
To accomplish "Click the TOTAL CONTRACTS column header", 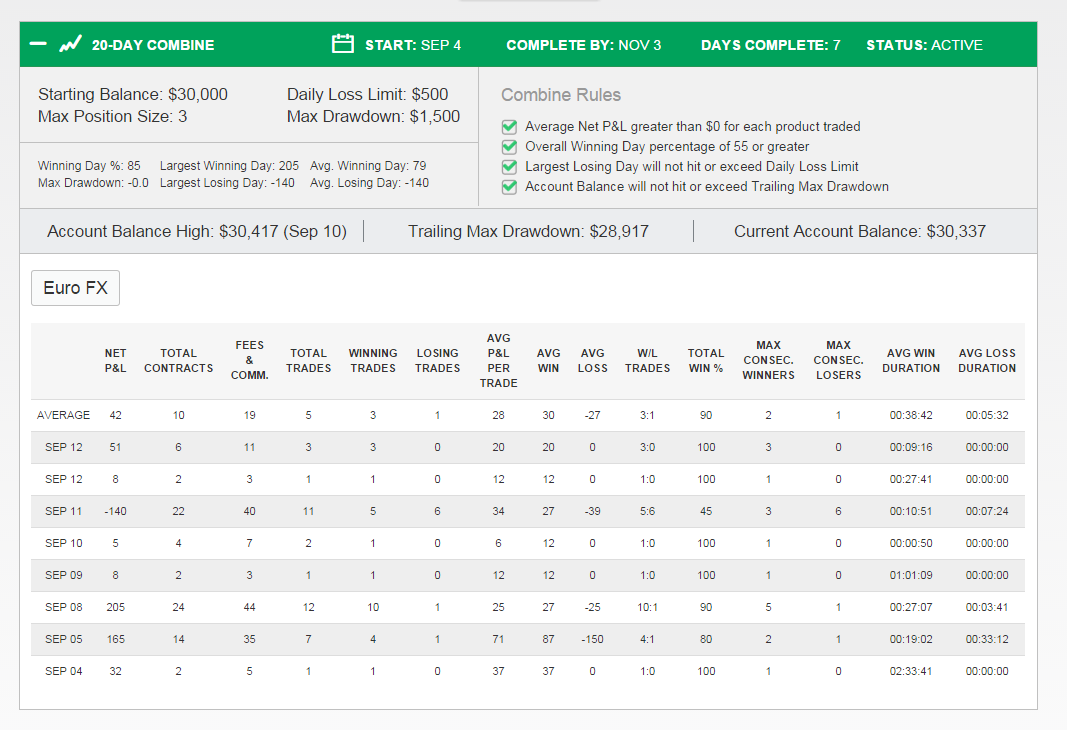I will pyautogui.click(x=178, y=361).
